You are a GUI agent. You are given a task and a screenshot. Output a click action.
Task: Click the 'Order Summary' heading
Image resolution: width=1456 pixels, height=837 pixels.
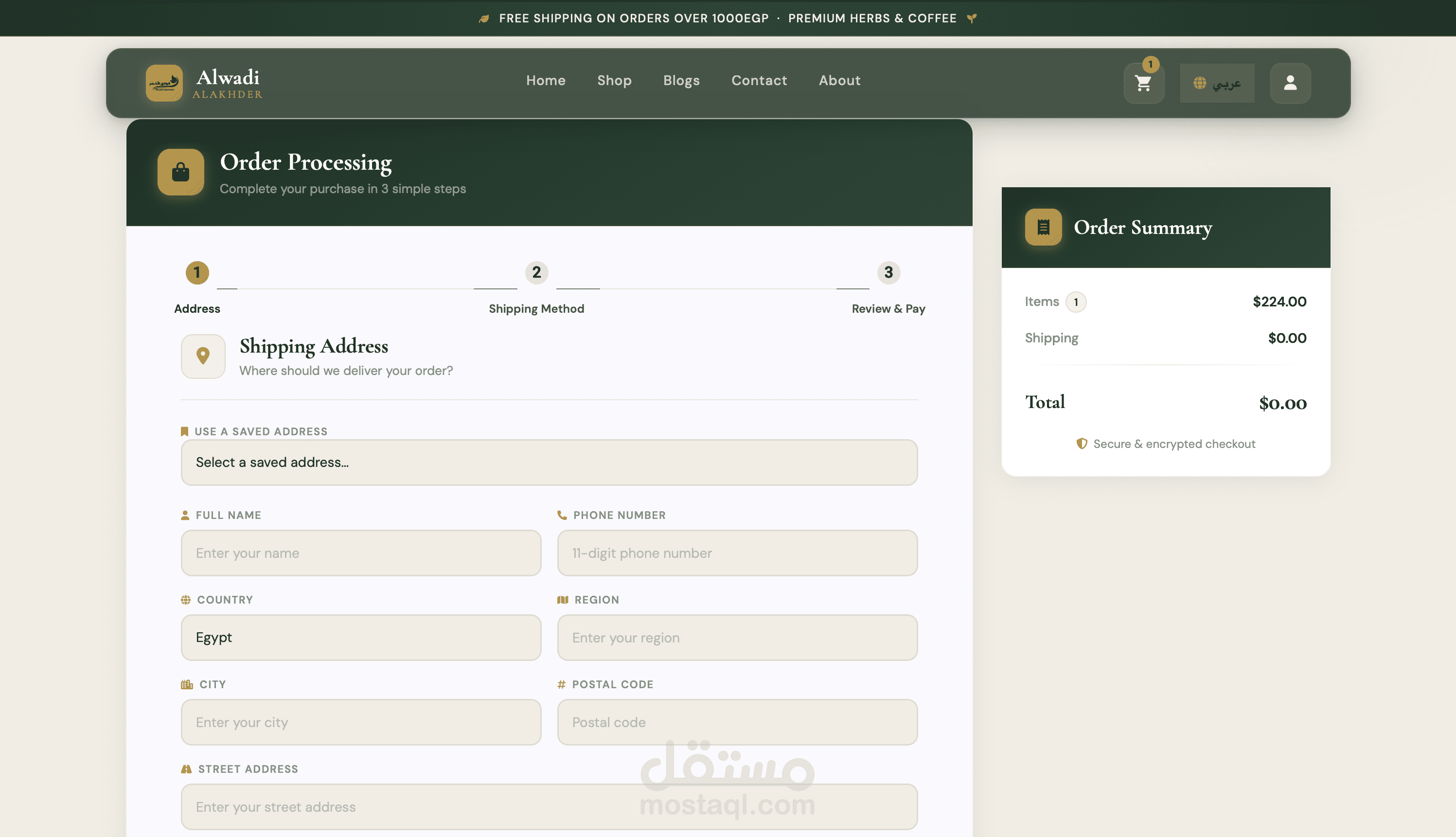pos(1143,228)
